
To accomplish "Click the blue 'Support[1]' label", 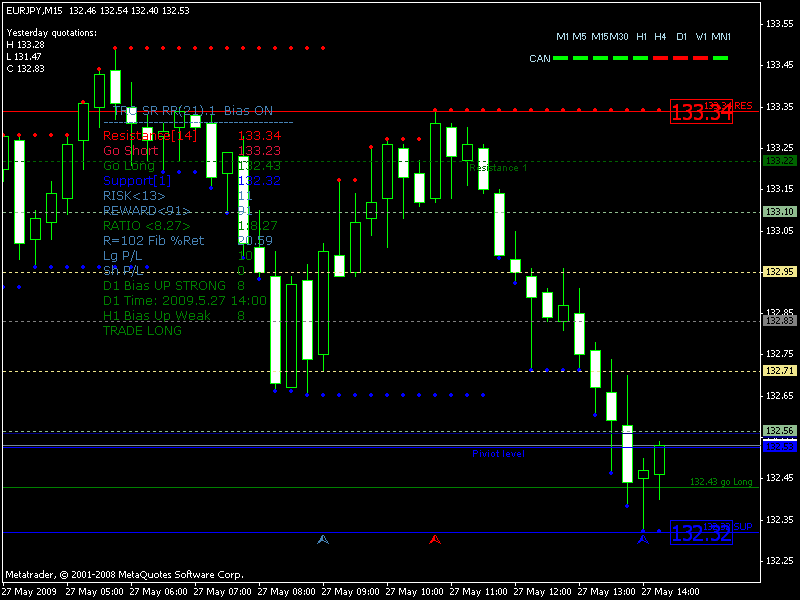I will [137, 181].
